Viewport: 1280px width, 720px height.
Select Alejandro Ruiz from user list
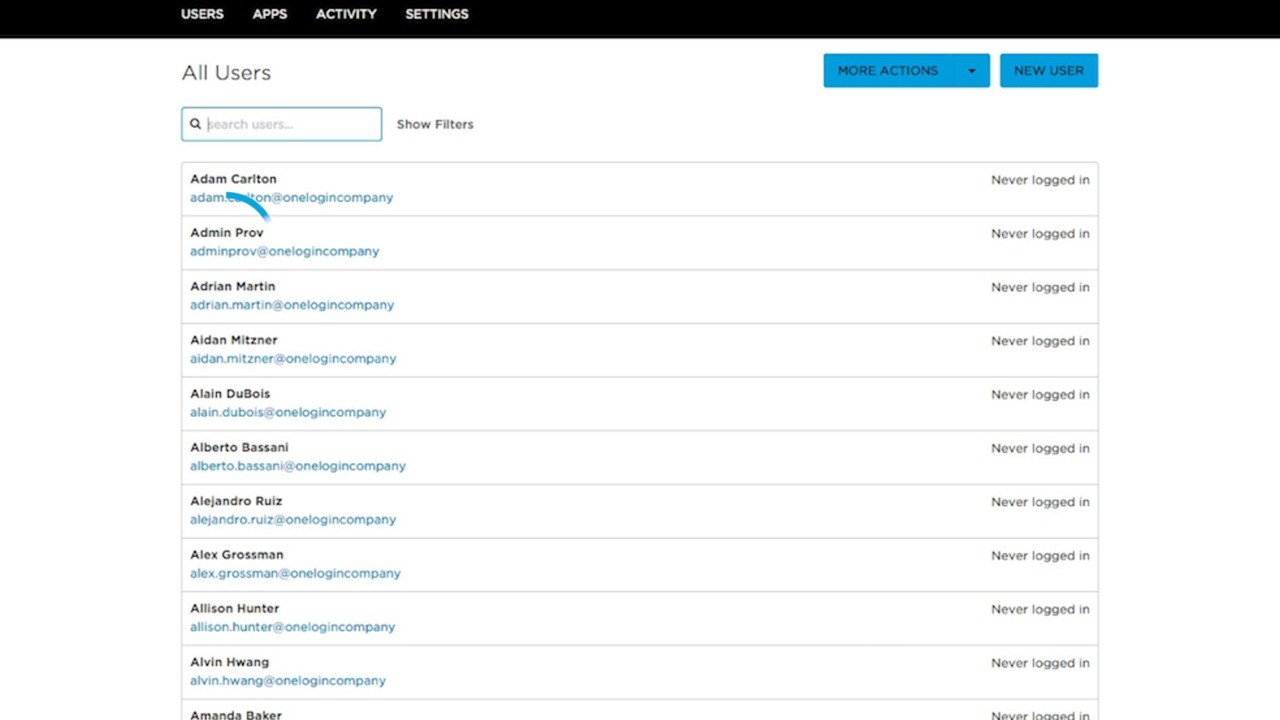tap(236, 501)
